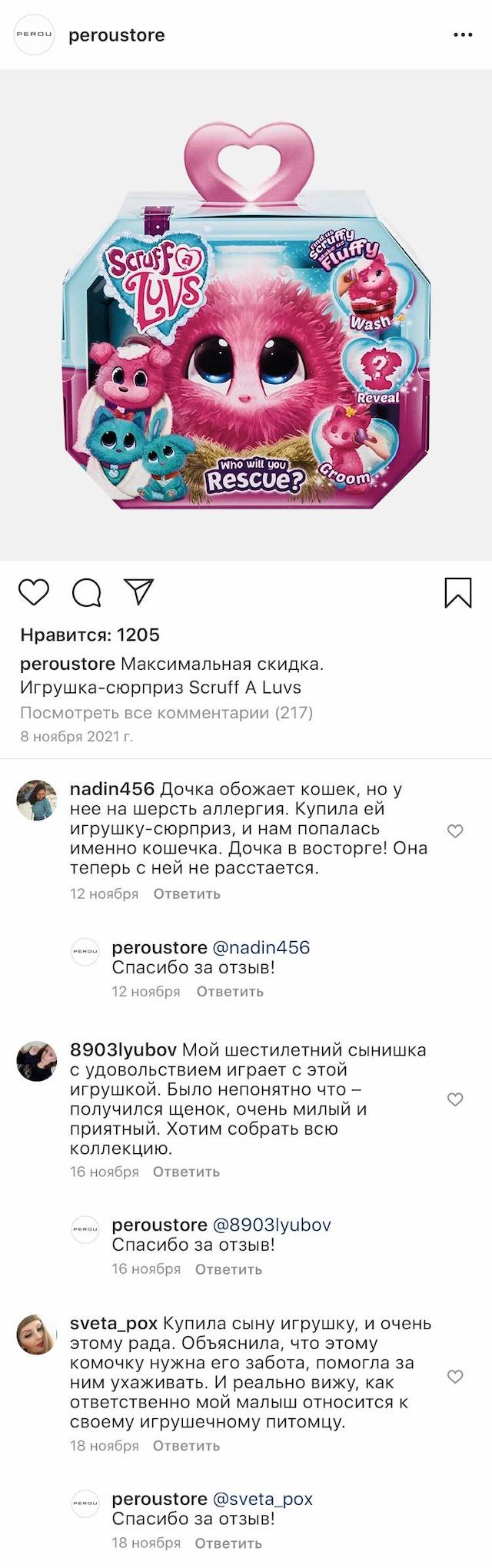
Task: Show the 1205 likes list
Action: [90, 635]
